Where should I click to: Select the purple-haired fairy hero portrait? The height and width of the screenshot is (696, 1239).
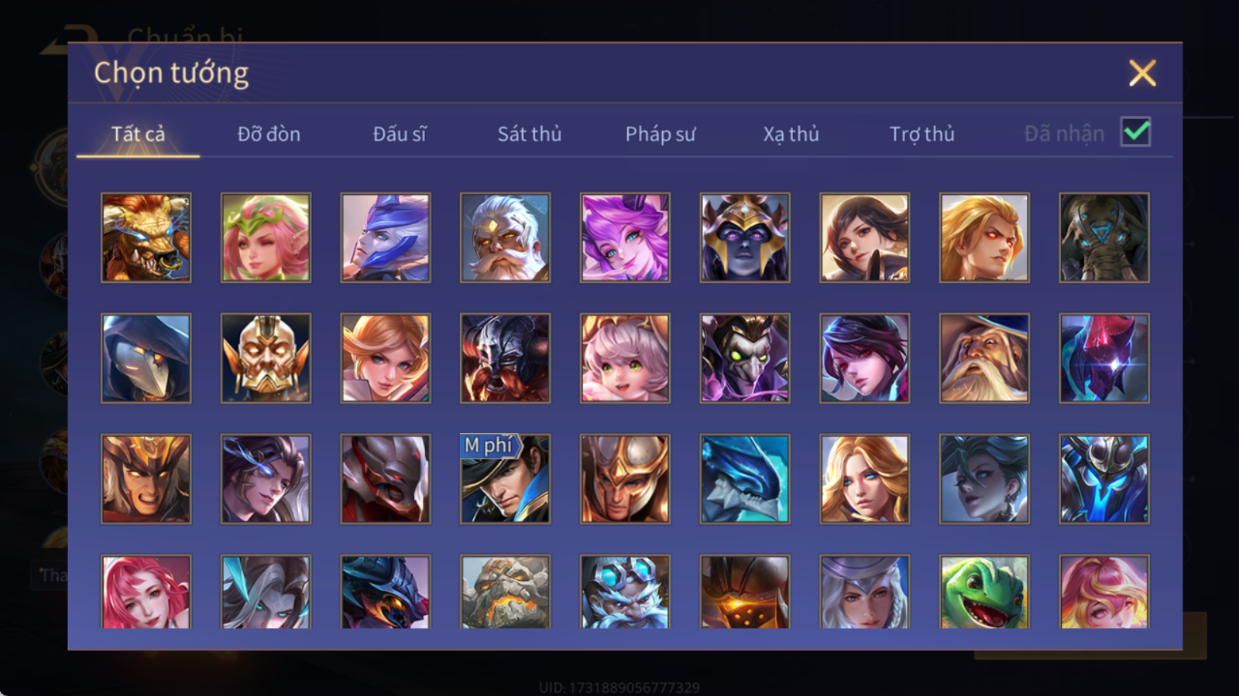point(625,238)
